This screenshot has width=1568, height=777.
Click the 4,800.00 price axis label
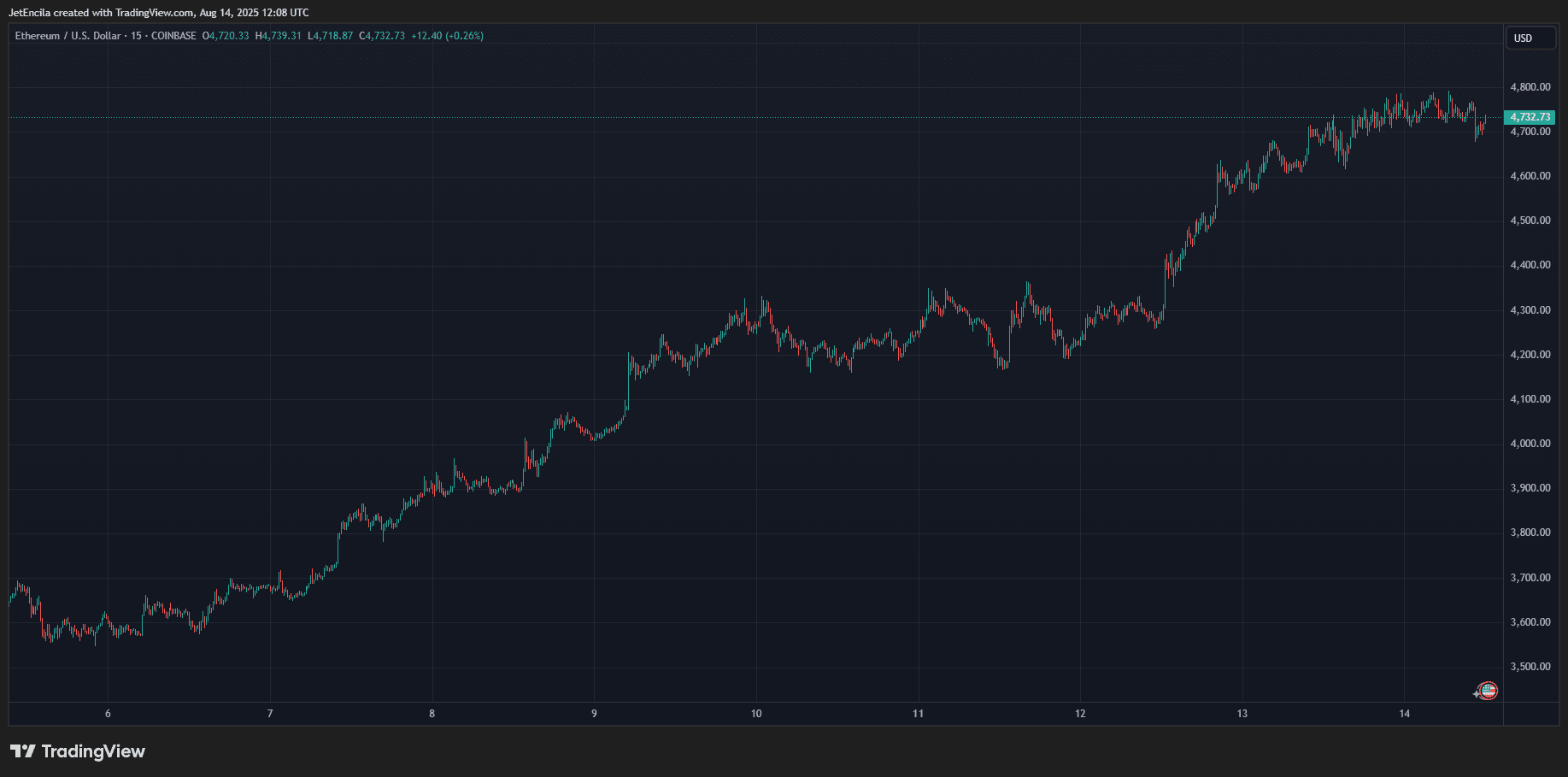pyautogui.click(x=1530, y=87)
